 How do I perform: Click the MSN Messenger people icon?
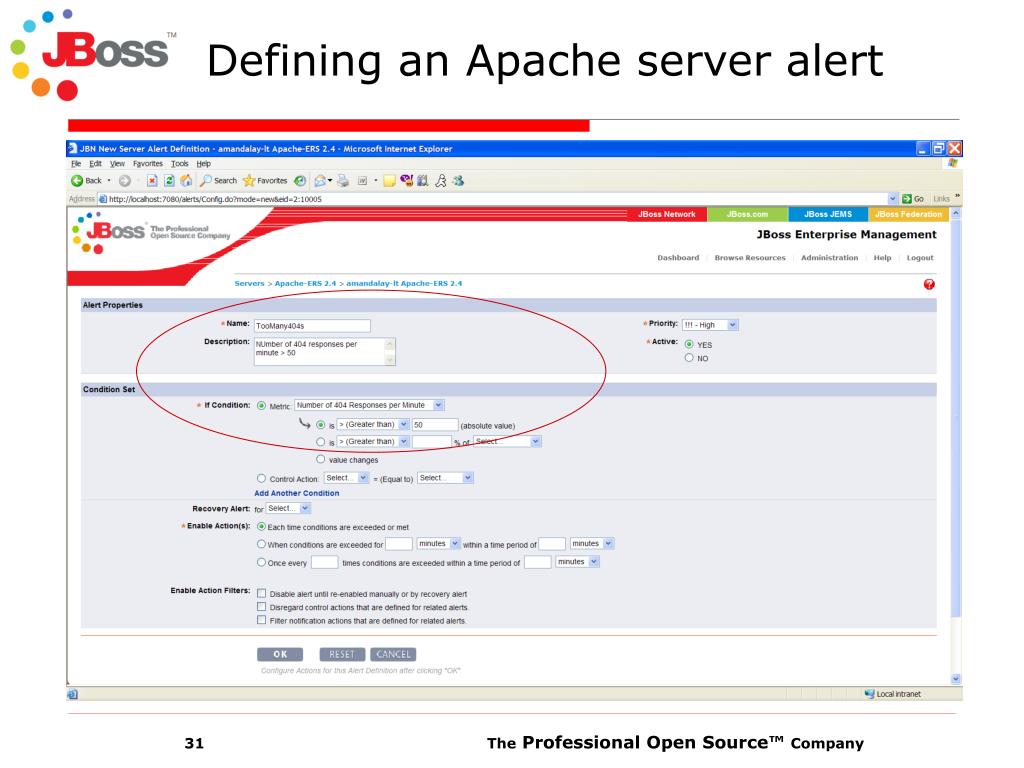pos(458,181)
